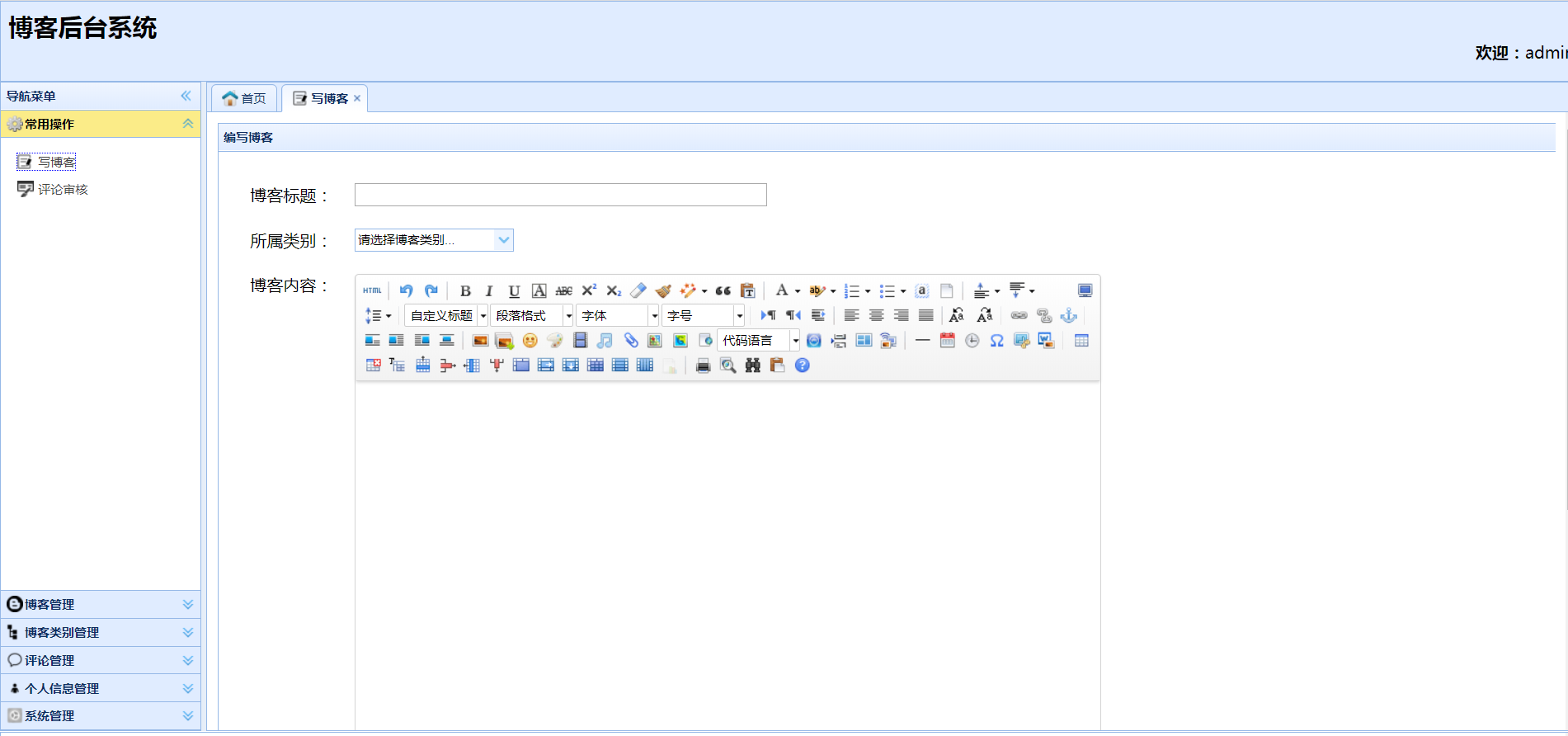The width and height of the screenshot is (1568, 736).
Task: Select the 写博客 tab
Action: (323, 98)
